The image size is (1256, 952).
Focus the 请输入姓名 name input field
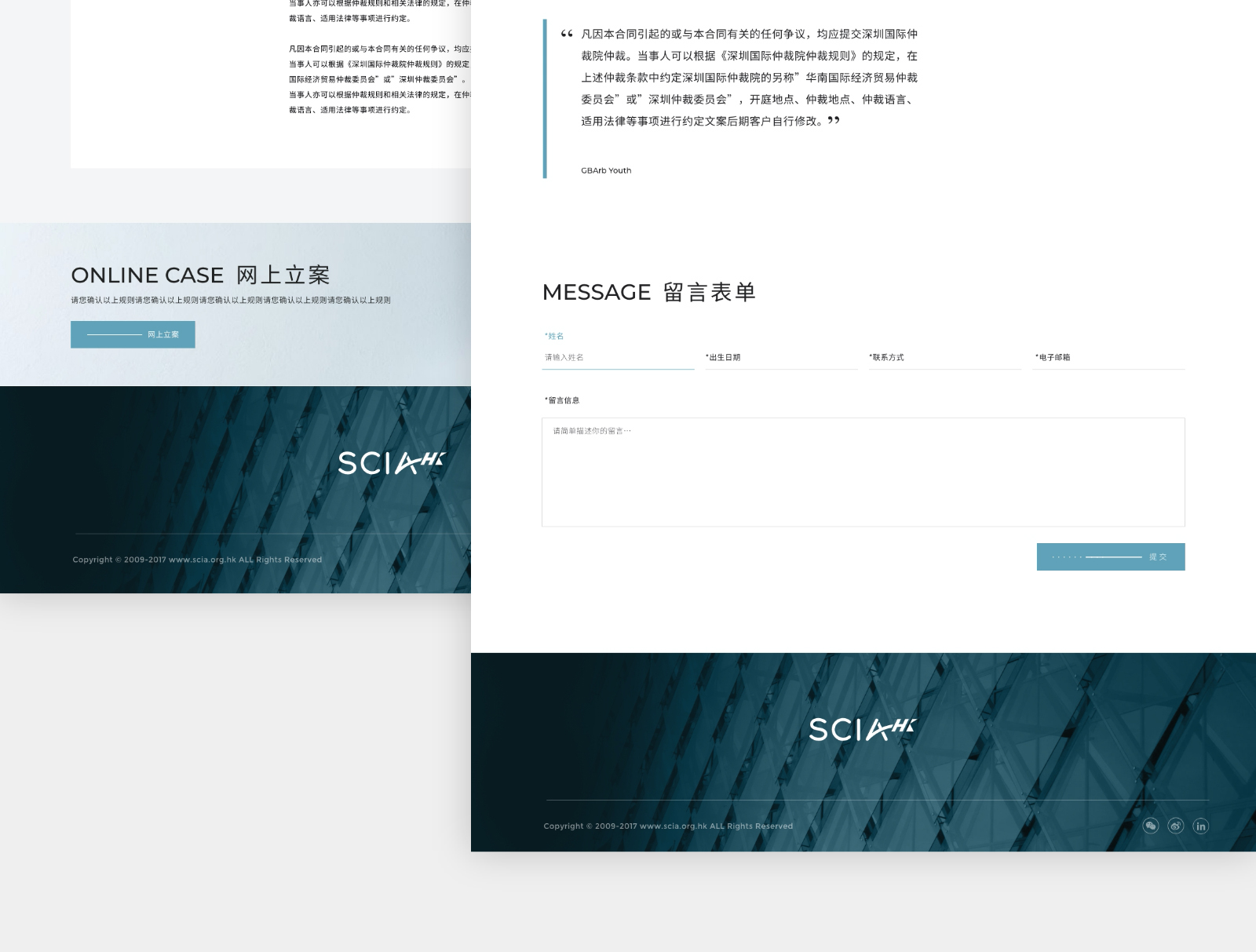point(618,358)
